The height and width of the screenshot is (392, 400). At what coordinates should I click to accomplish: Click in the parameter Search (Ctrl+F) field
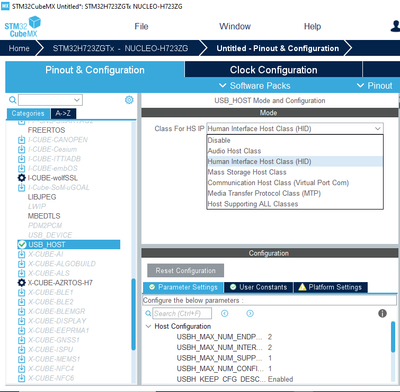pyautogui.click(x=182, y=313)
